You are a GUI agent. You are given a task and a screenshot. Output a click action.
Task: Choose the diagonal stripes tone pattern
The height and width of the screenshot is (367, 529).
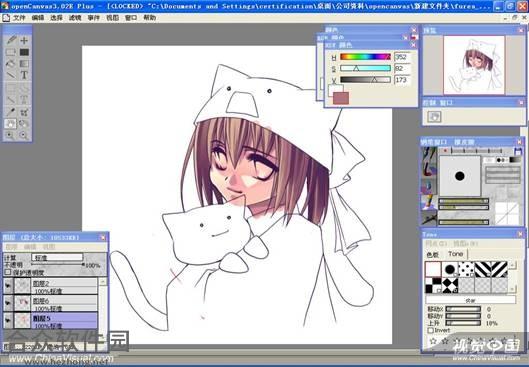pos(483,269)
